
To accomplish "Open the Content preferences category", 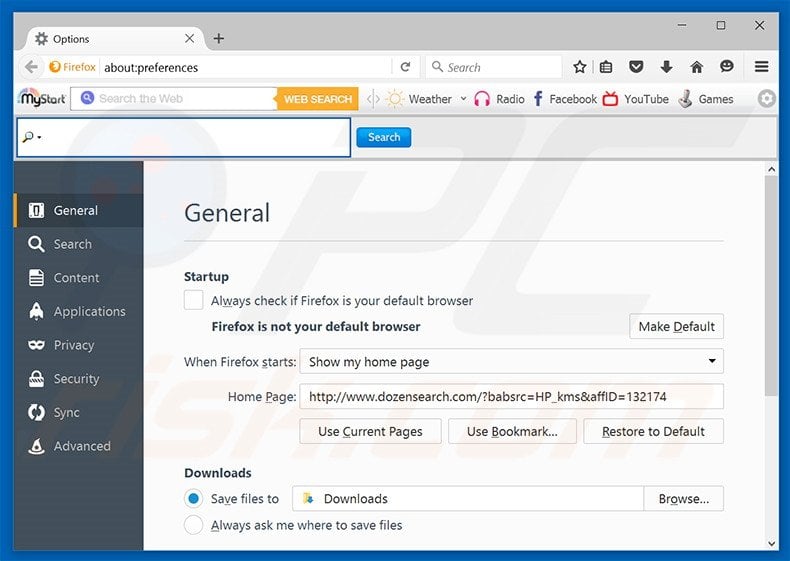I will point(78,278).
